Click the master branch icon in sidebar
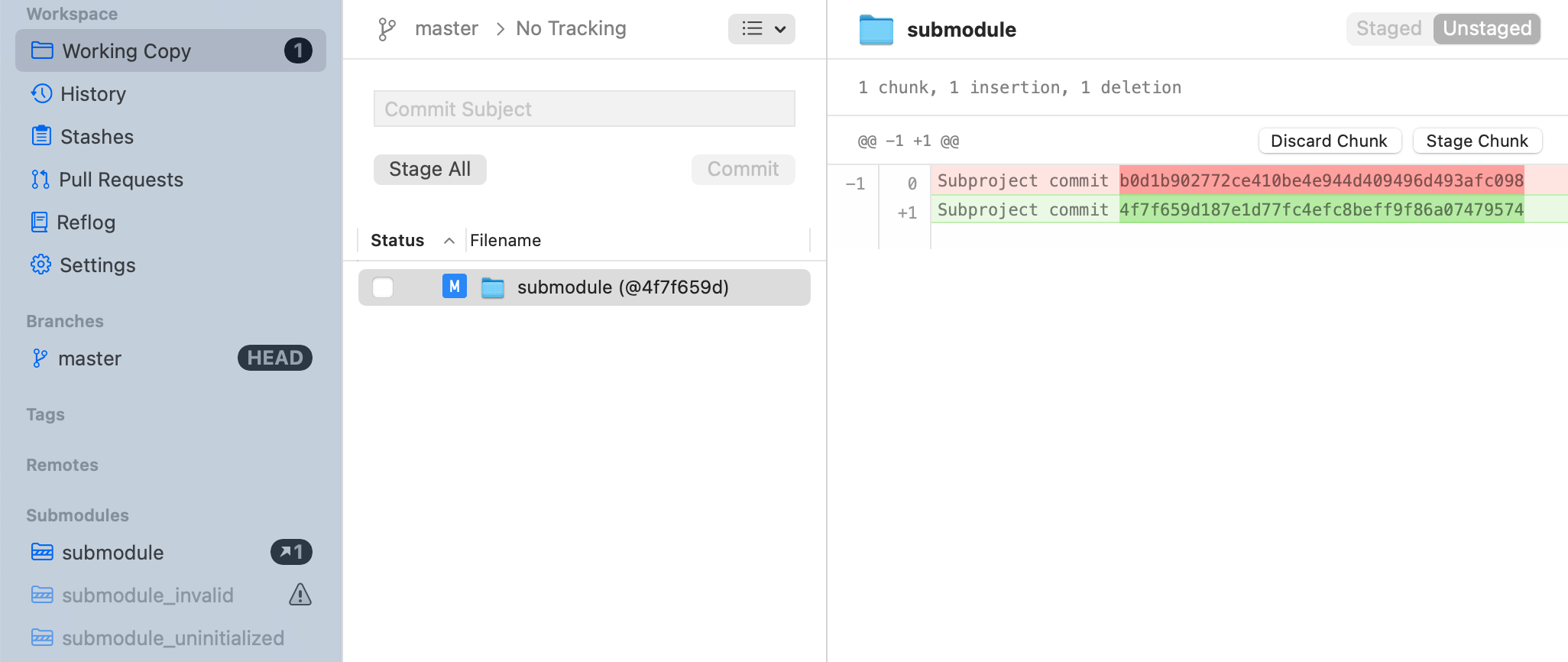The image size is (1568, 662). [40, 358]
